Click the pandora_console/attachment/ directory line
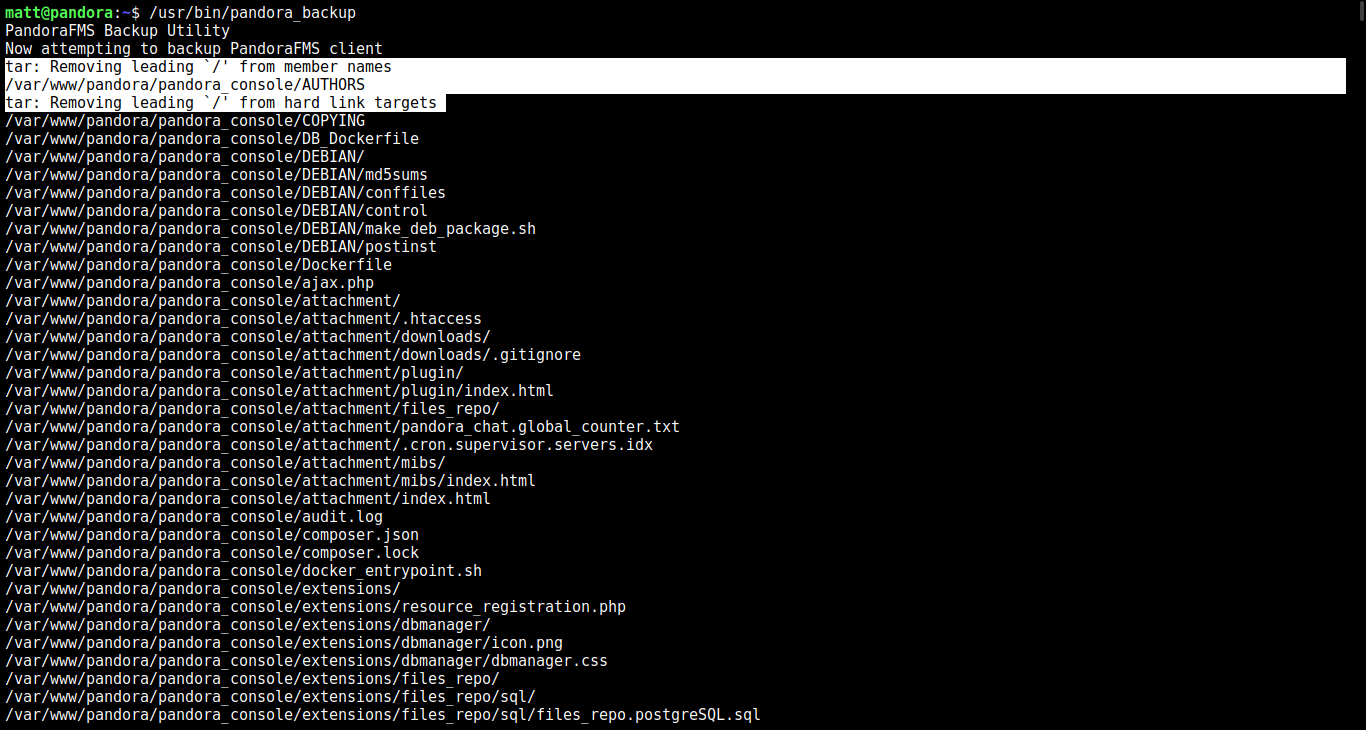The height and width of the screenshot is (730, 1366). (x=203, y=301)
